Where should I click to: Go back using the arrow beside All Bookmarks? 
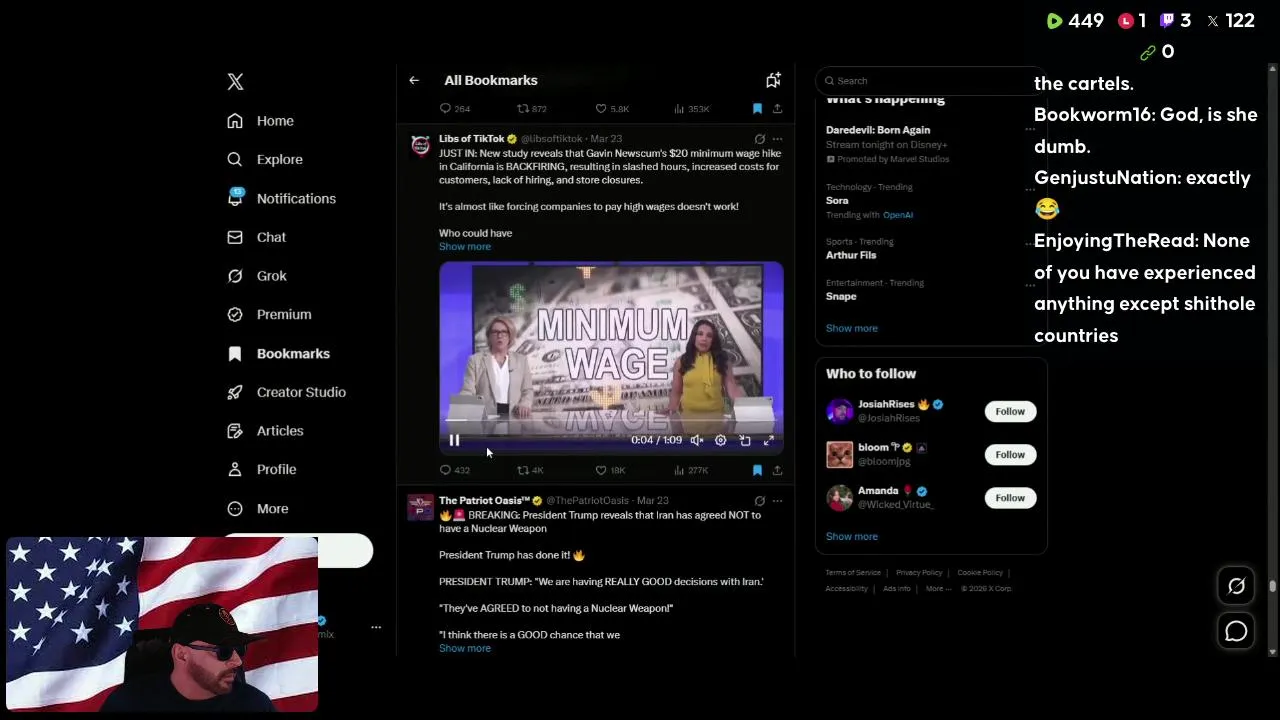pyautogui.click(x=414, y=80)
